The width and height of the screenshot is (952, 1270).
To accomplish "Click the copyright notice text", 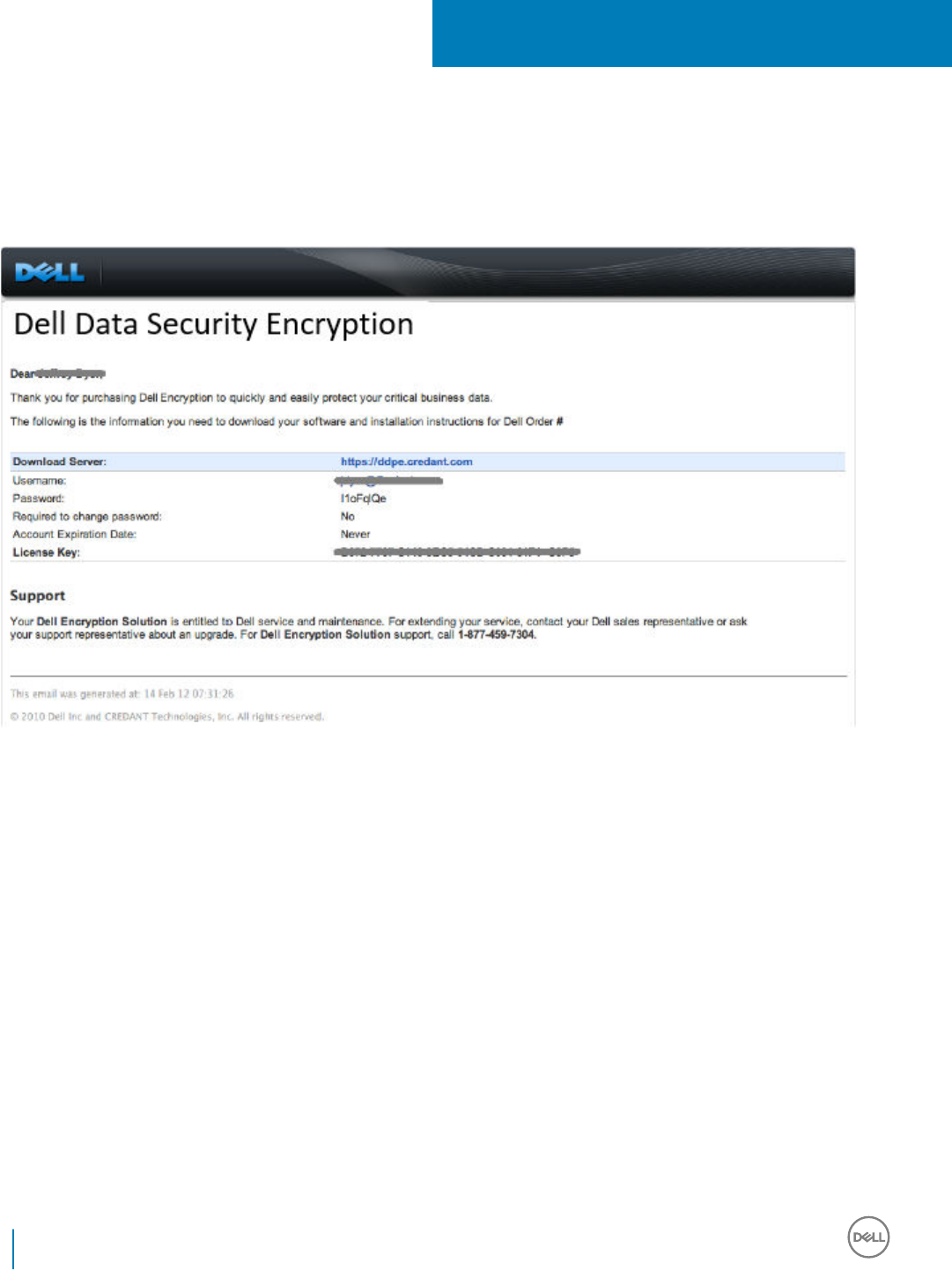I will [167, 717].
